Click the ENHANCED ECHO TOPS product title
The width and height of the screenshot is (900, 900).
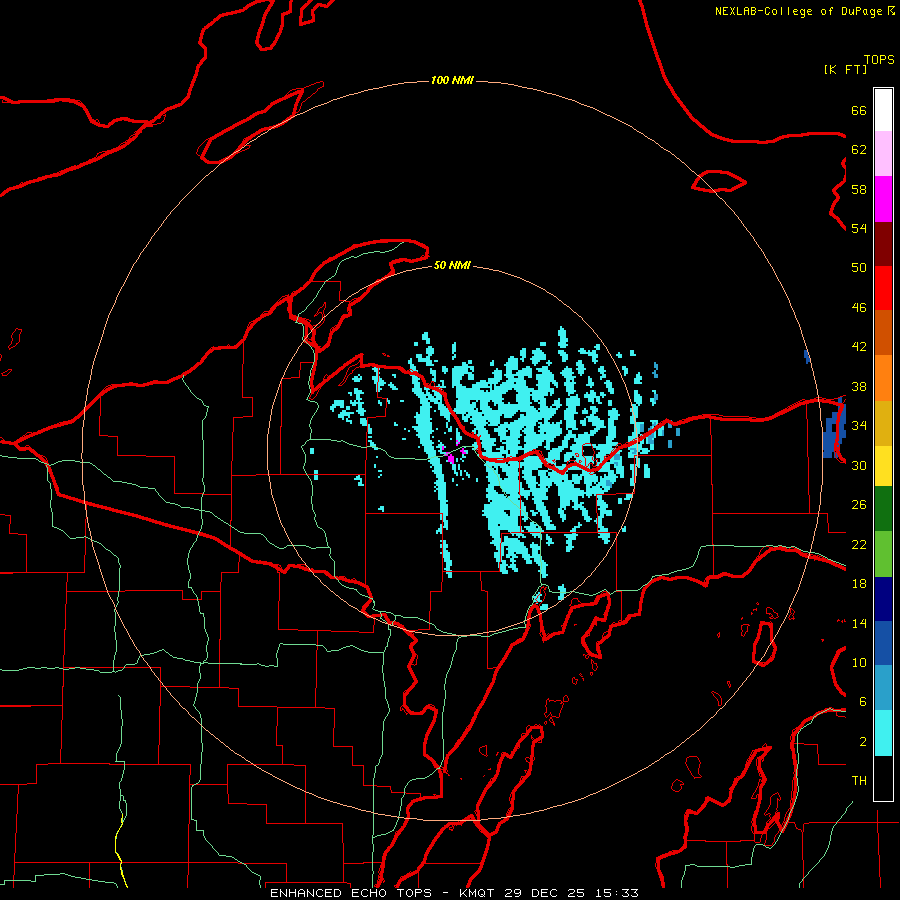pyautogui.click(x=351, y=893)
